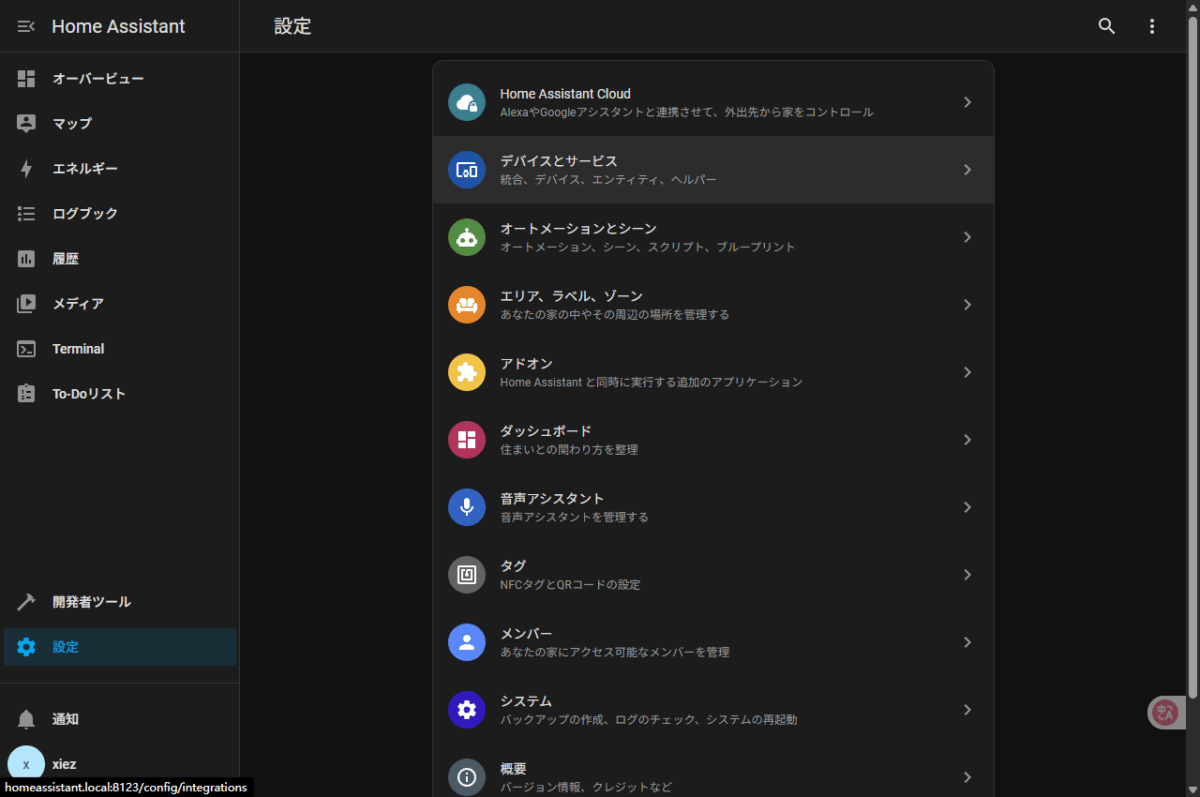Screen dimensions: 1200x797
Task: Click the タグ NFC tag icon
Action: (467, 575)
